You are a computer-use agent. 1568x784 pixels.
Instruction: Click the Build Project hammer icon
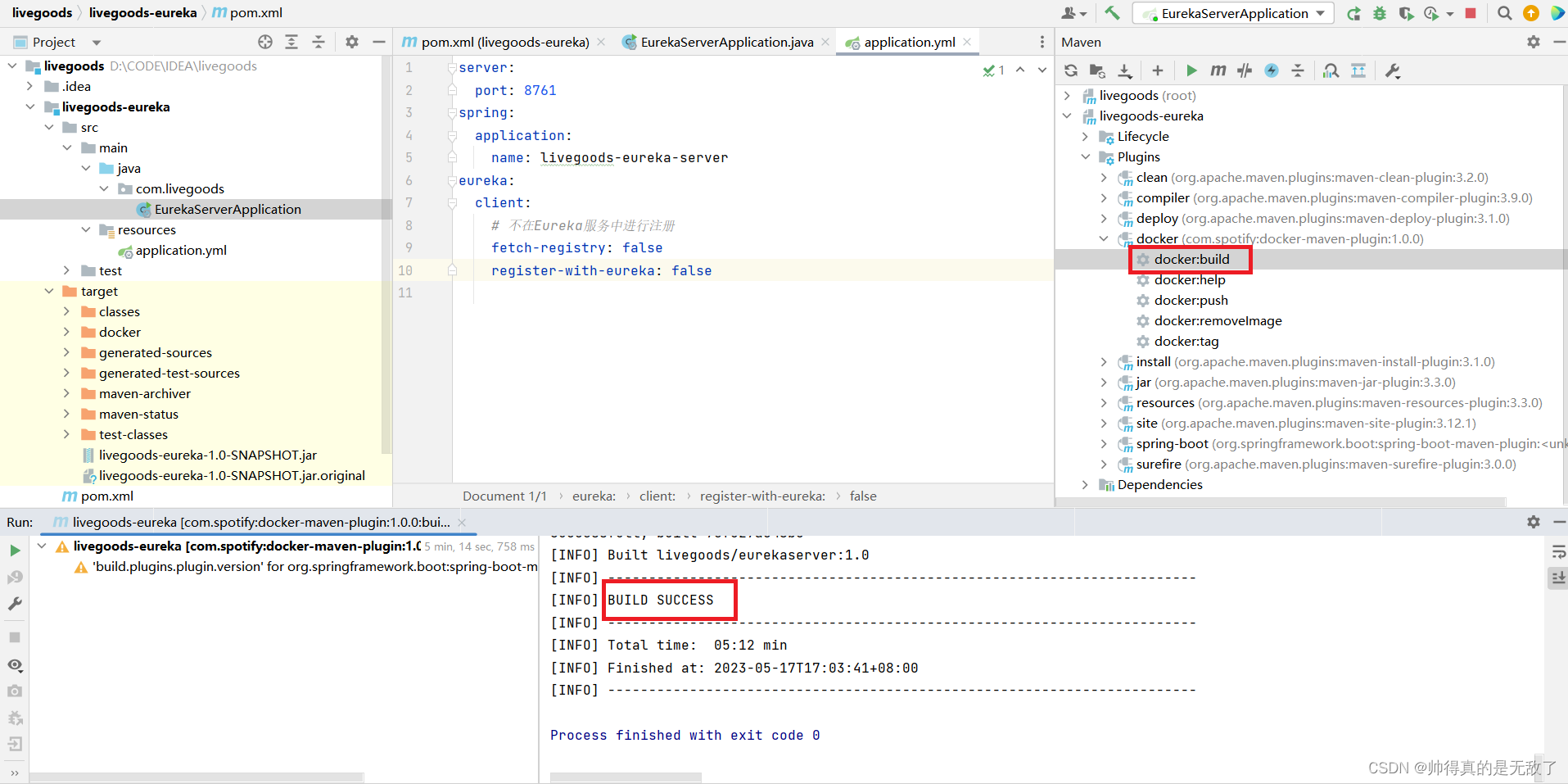(x=1112, y=13)
